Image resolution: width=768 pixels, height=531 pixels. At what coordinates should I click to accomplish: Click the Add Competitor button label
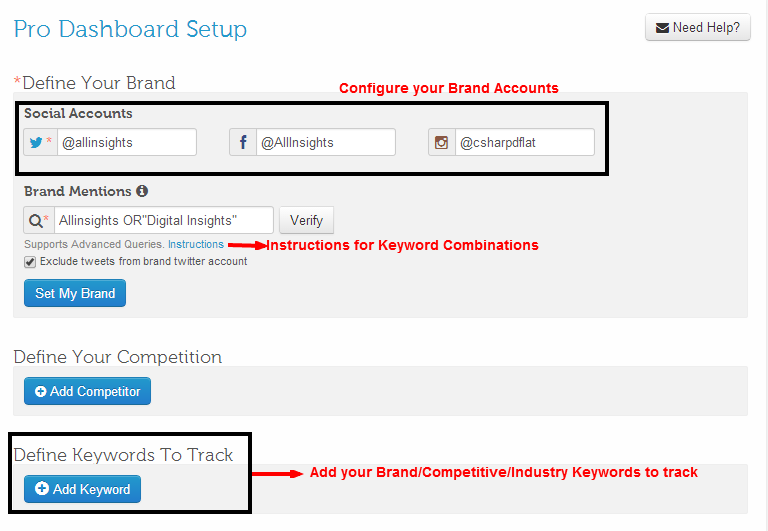click(95, 391)
